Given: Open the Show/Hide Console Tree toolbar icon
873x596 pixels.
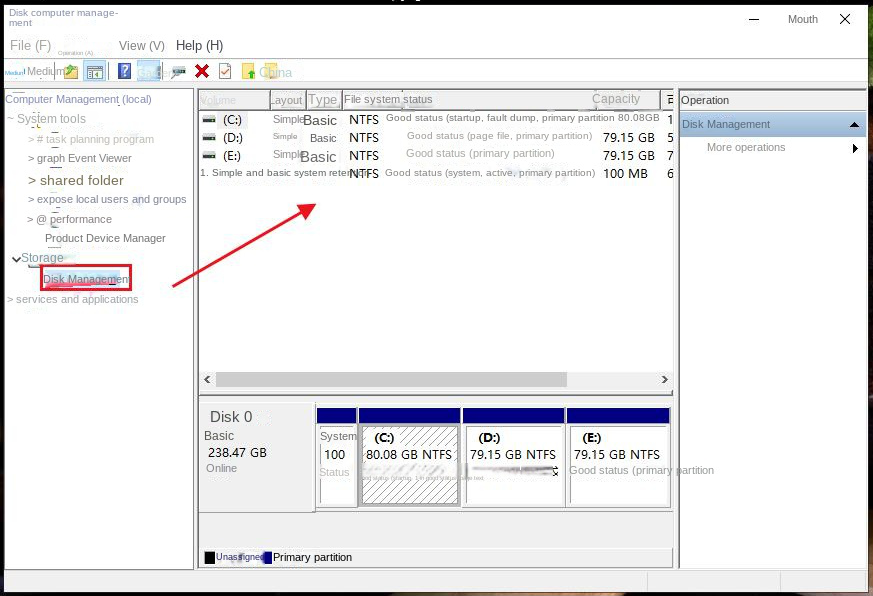Looking at the screenshot, I should coord(94,71).
